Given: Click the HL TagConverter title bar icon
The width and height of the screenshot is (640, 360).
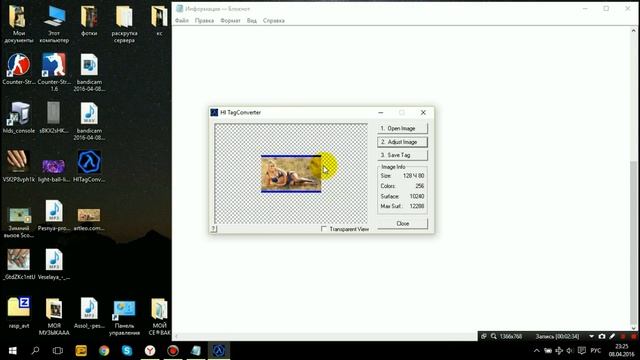Looking at the screenshot, I should [x=214, y=112].
